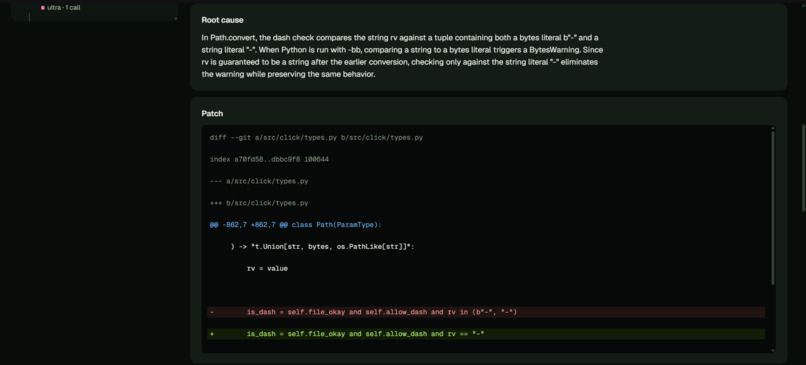Click the 'index a70fd58..dbbc9f8 100644' line
Screen dimensions: 806x365
pos(269,159)
